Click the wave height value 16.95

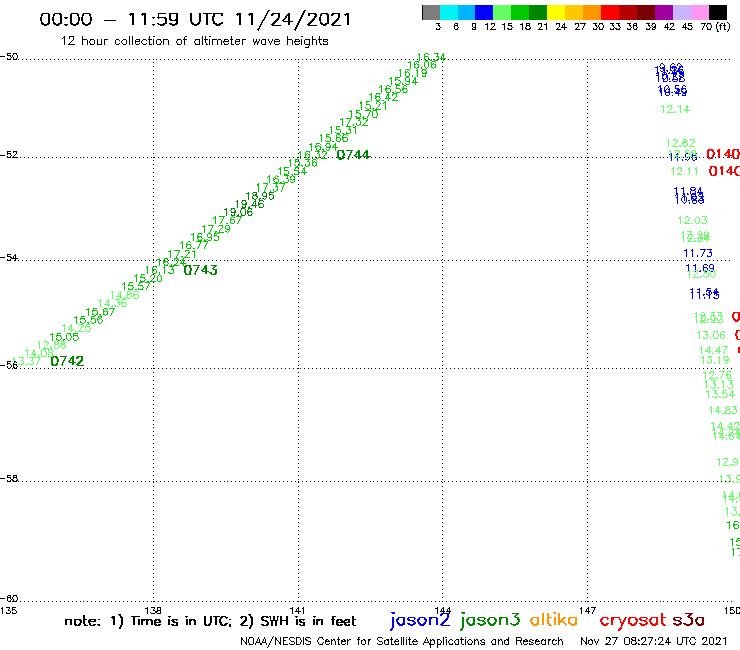(x=205, y=237)
